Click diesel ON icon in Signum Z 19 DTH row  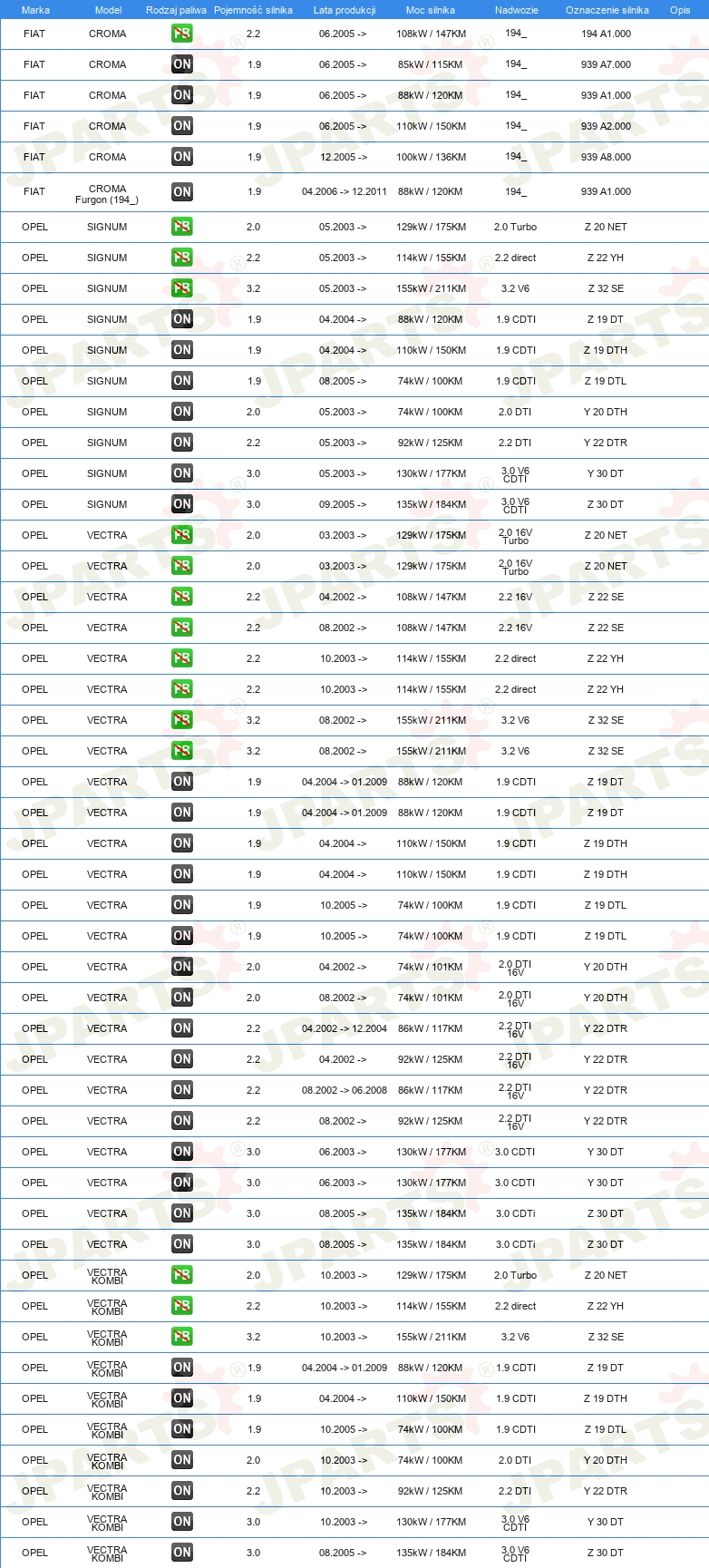[x=182, y=350]
